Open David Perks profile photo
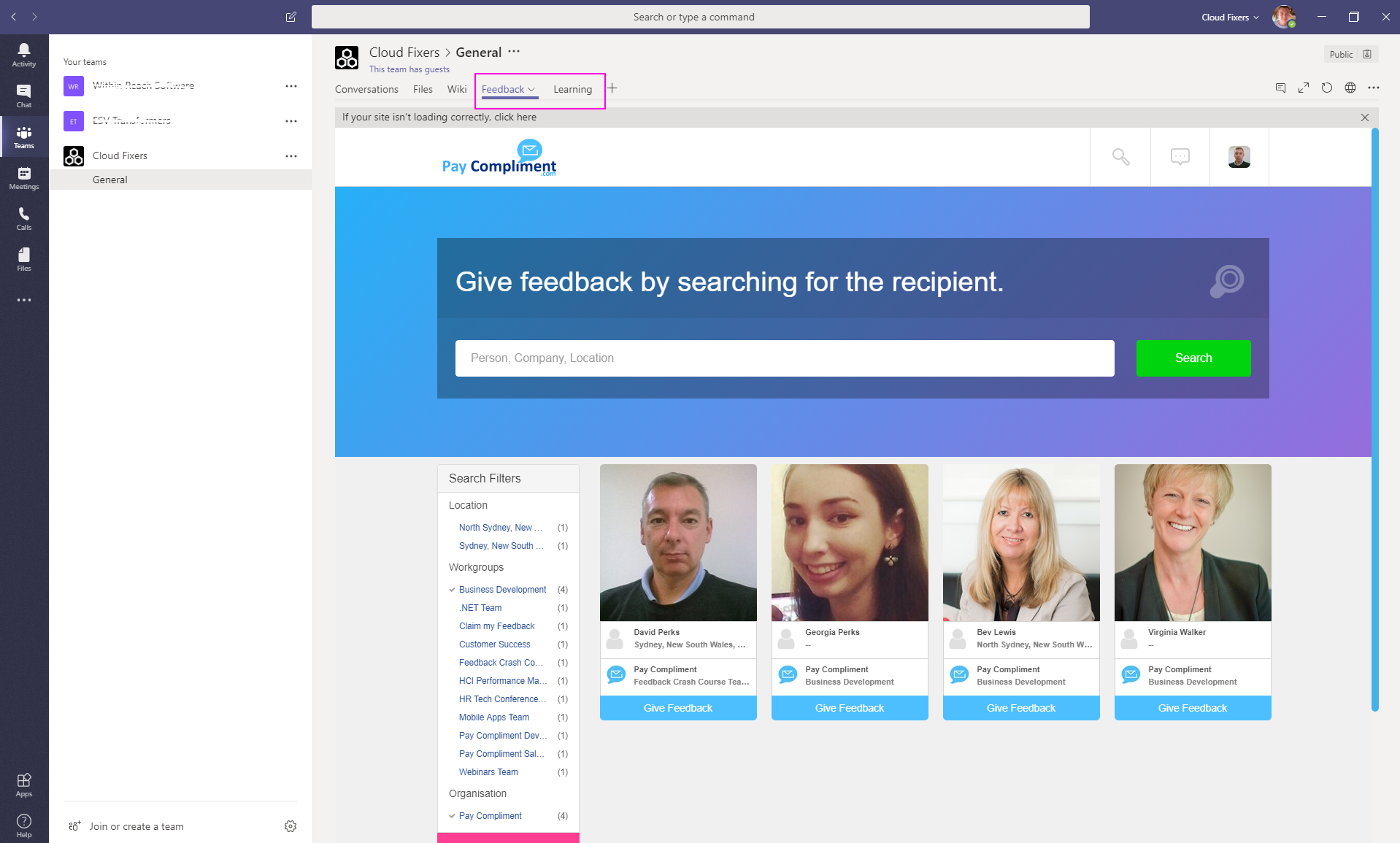1400x843 pixels. [x=678, y=543]
